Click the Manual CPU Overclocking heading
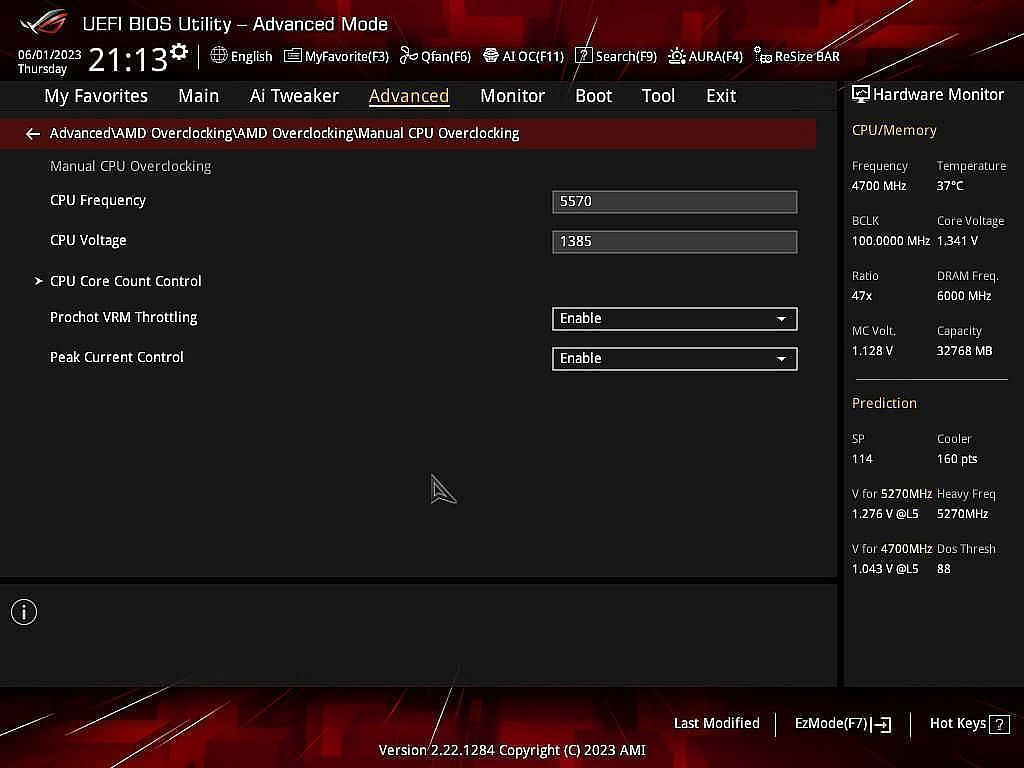 (131, 167)
